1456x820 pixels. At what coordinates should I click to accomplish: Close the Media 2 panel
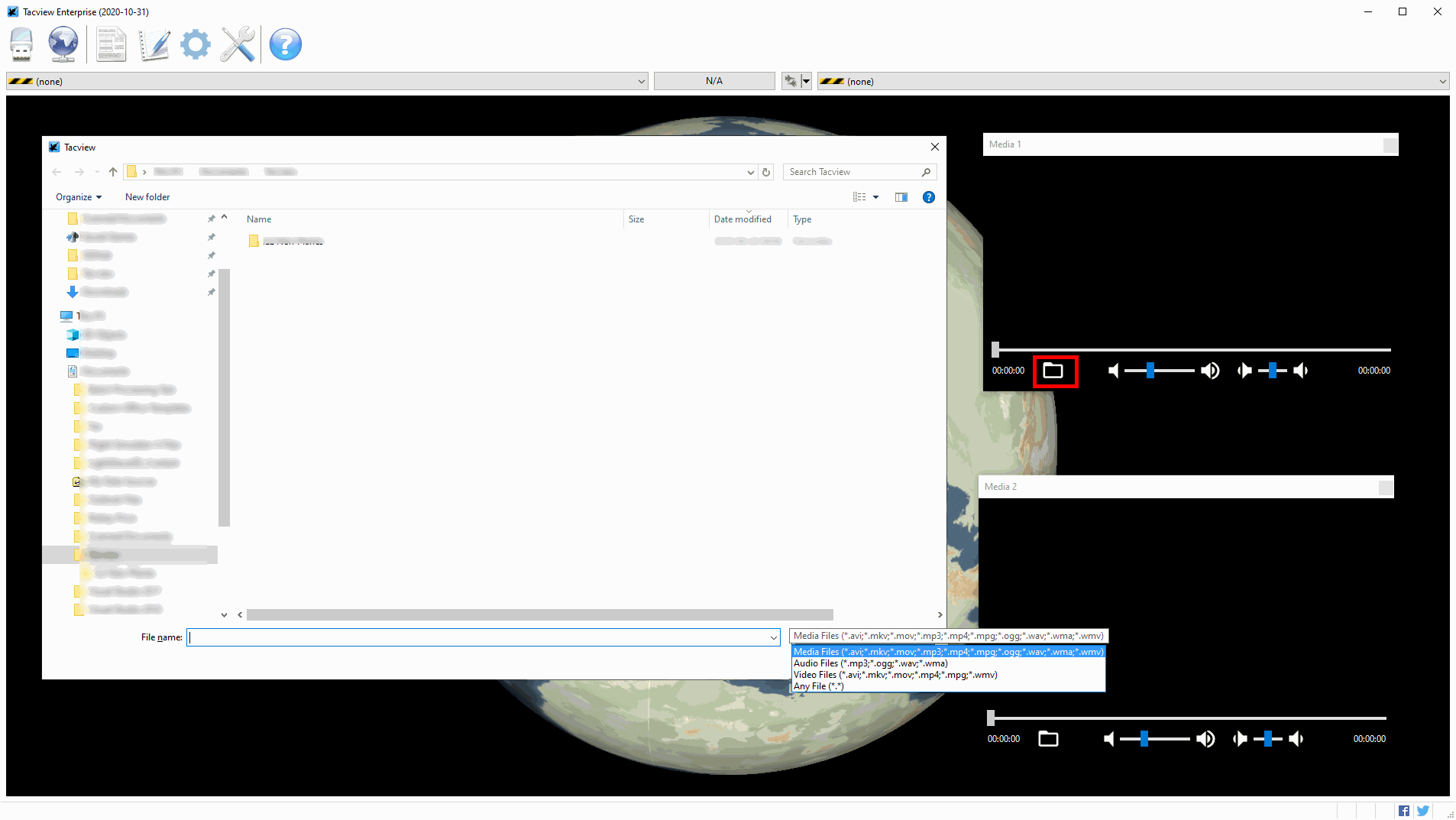point(1386,487)
